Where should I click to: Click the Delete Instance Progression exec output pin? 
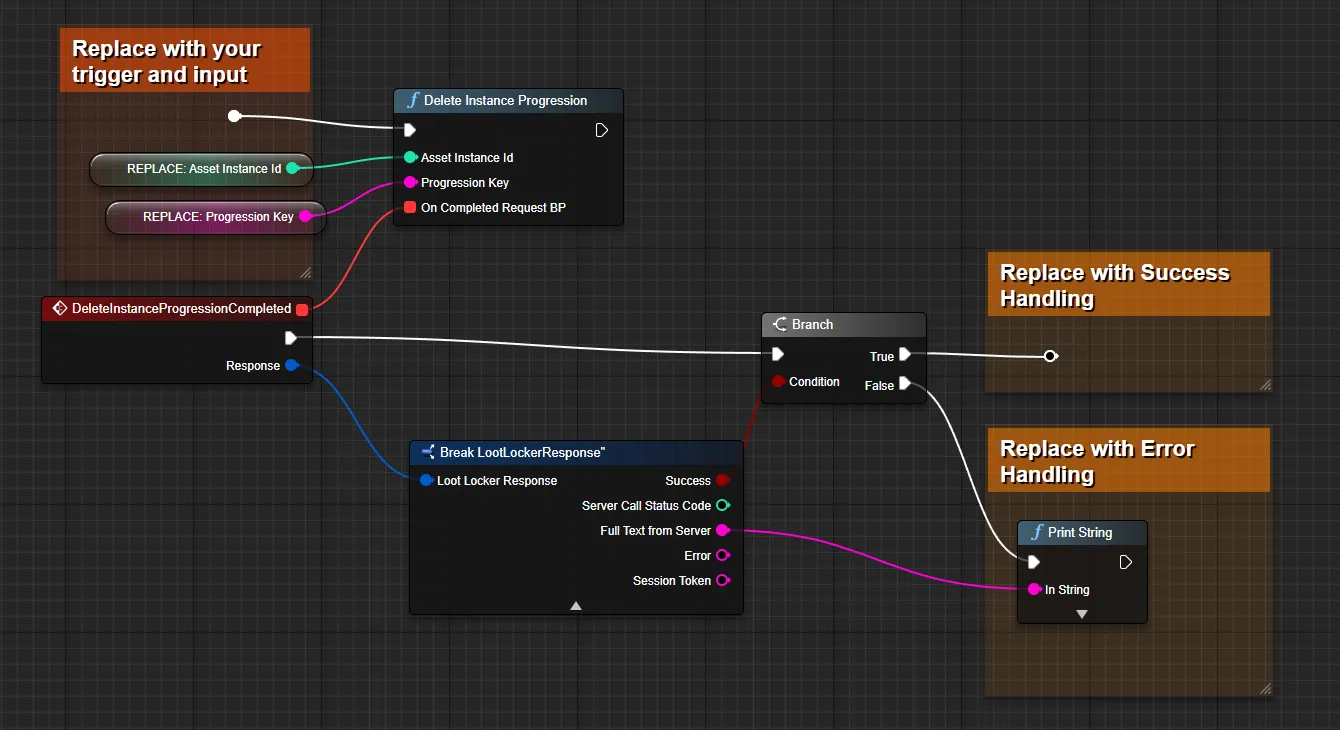(x=602, y=130)
